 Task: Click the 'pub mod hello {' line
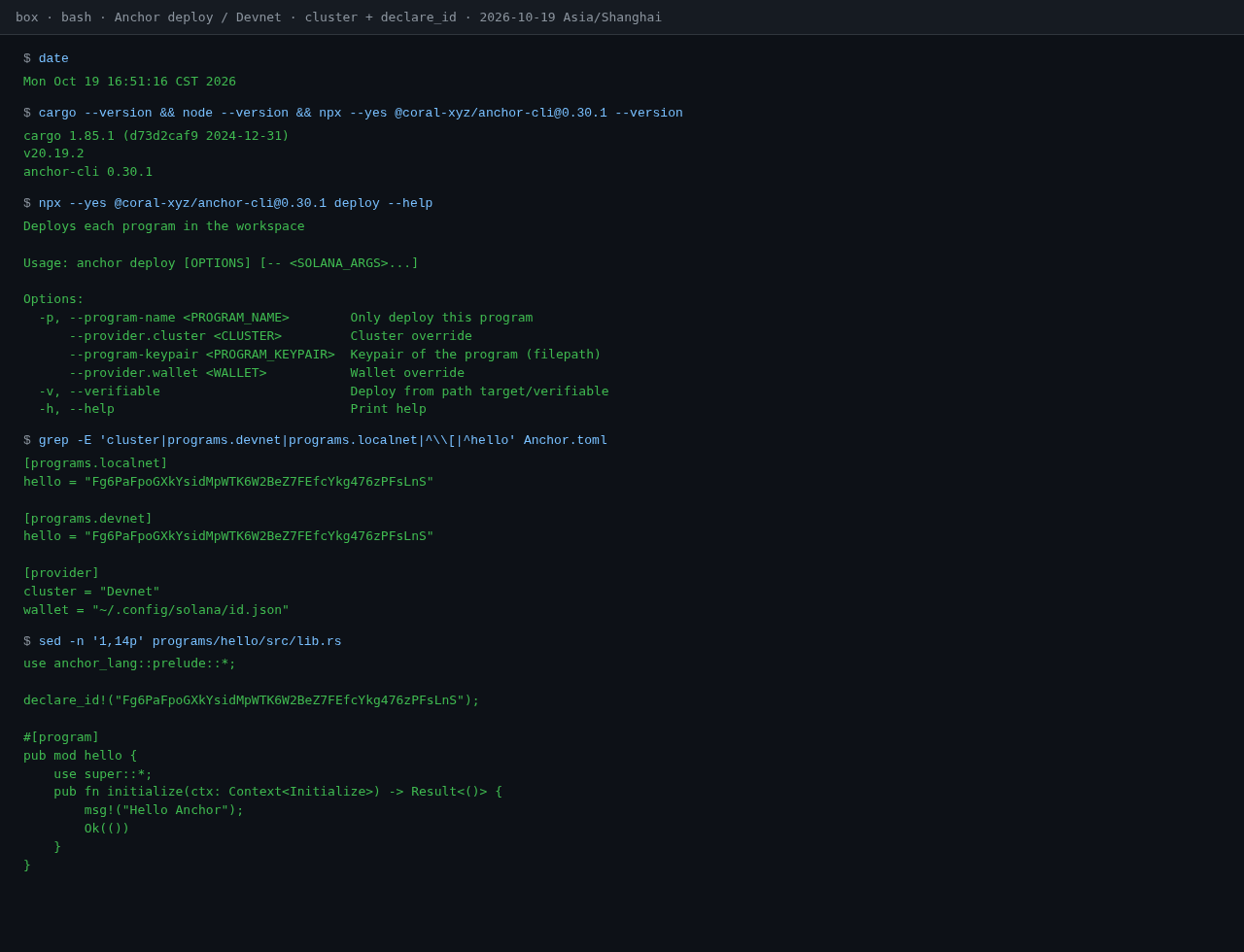pyautogui.click(x=81, y=756)
